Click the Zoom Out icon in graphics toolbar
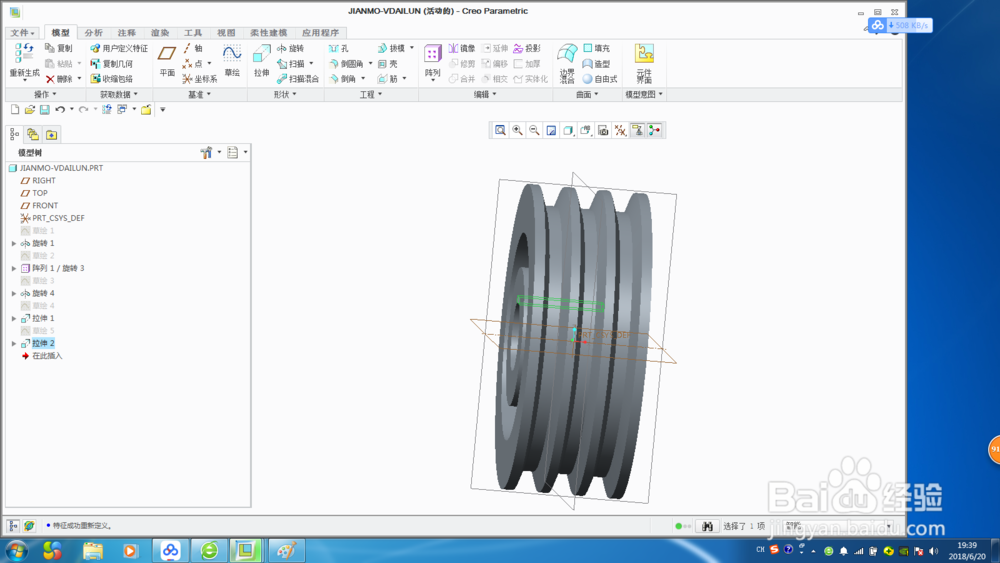 pos(534,130)
